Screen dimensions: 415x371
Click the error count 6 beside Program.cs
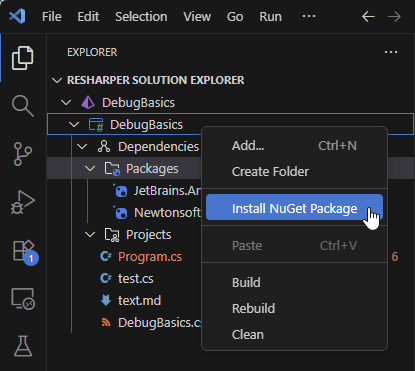click(395, 257)
